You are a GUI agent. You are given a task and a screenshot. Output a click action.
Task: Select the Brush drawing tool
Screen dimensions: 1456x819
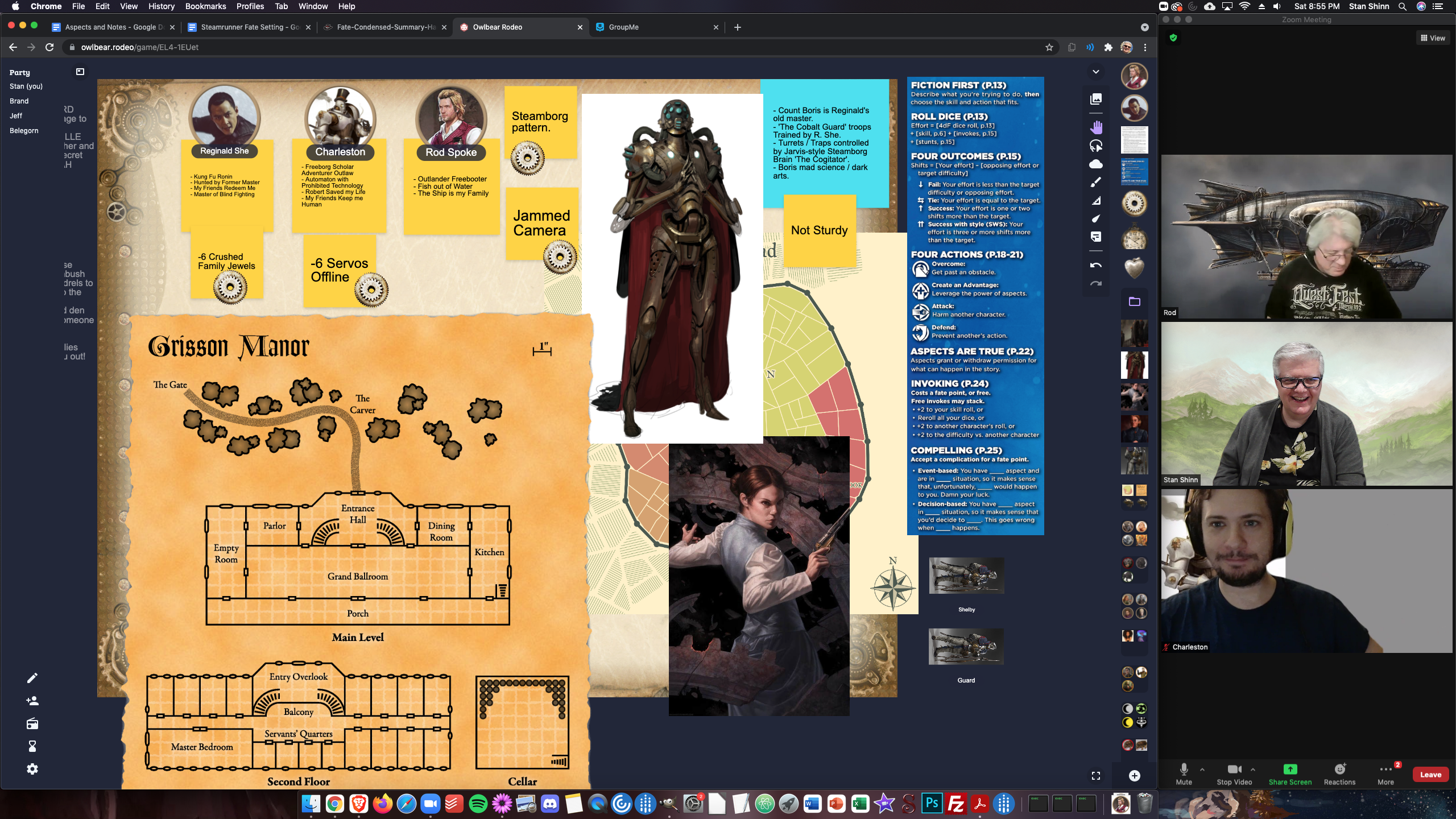click(x=1095, y=183)
